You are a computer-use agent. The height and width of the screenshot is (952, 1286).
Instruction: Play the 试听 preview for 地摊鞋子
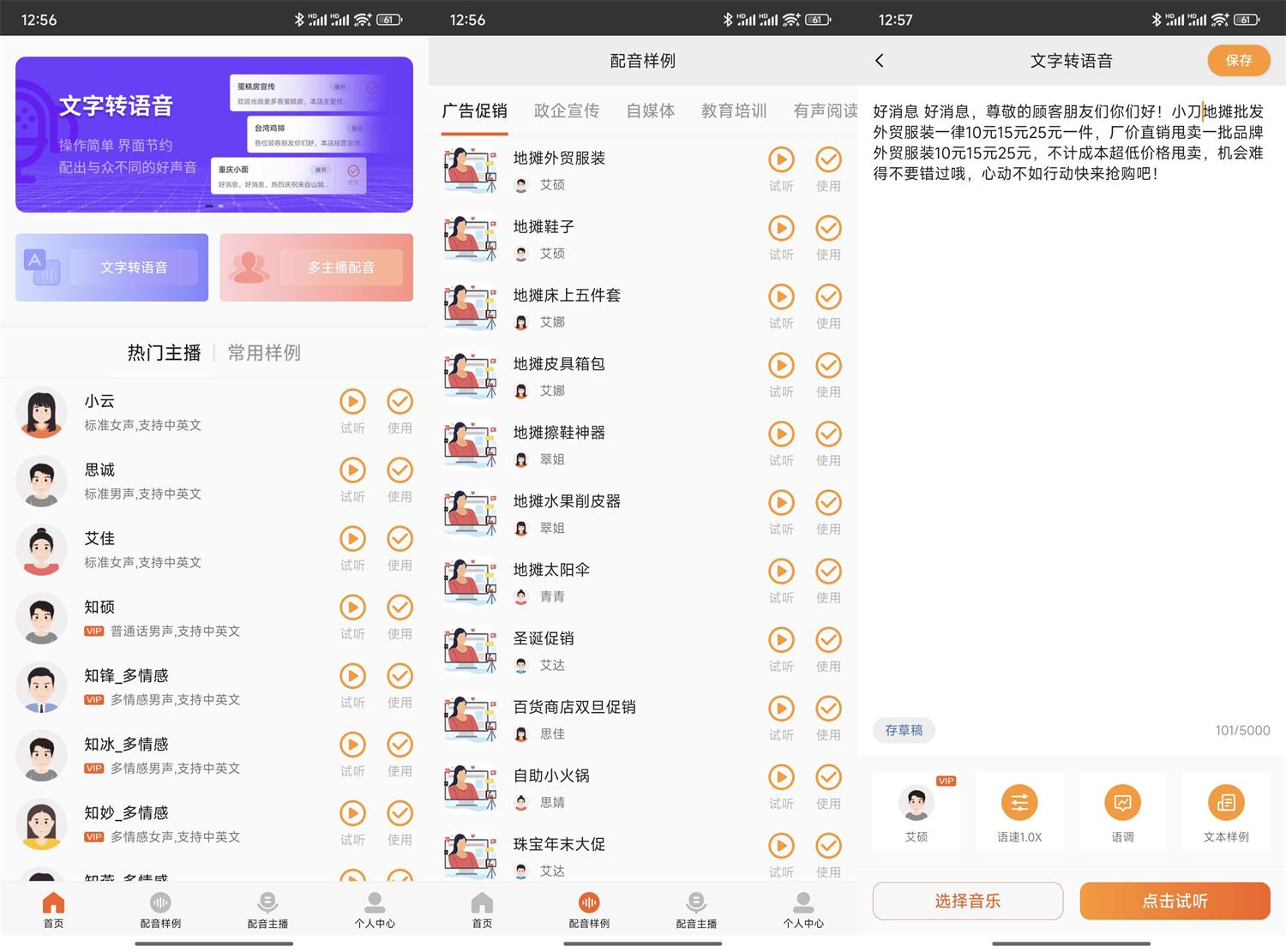point(780,230)
